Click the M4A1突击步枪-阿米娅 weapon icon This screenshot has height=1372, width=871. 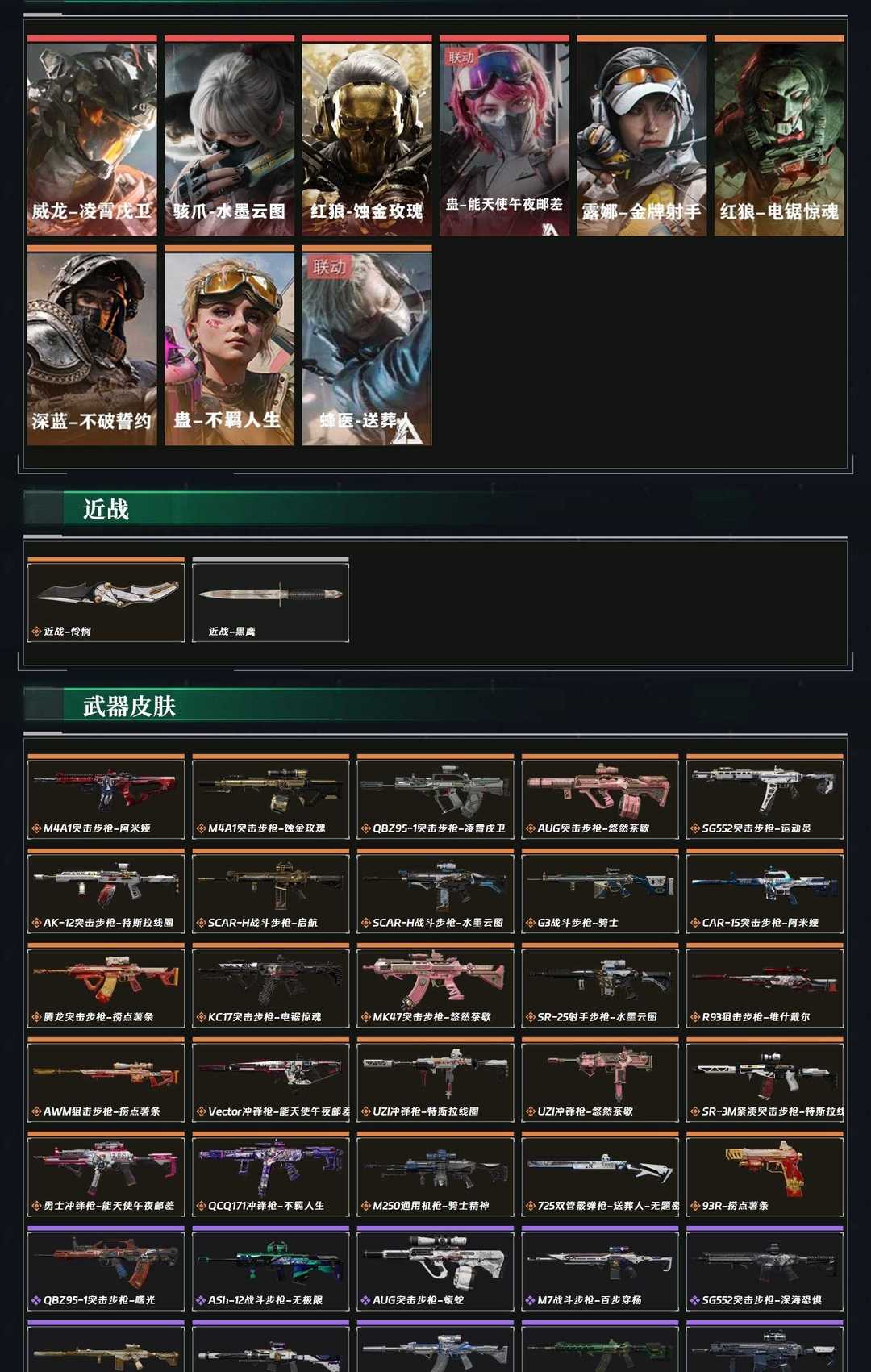click(106, 797)
